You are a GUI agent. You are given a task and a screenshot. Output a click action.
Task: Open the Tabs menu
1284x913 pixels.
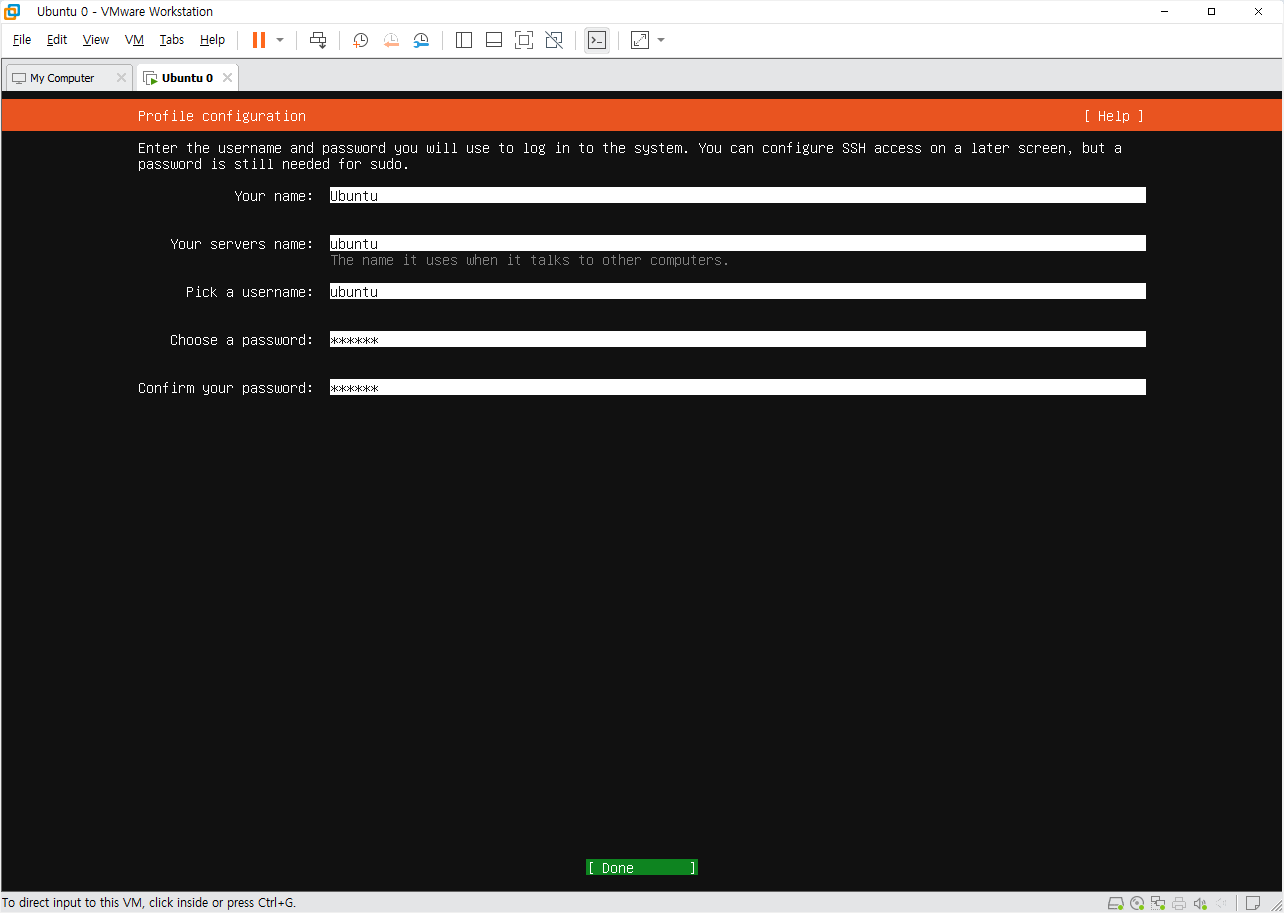[x=172, y=40]
